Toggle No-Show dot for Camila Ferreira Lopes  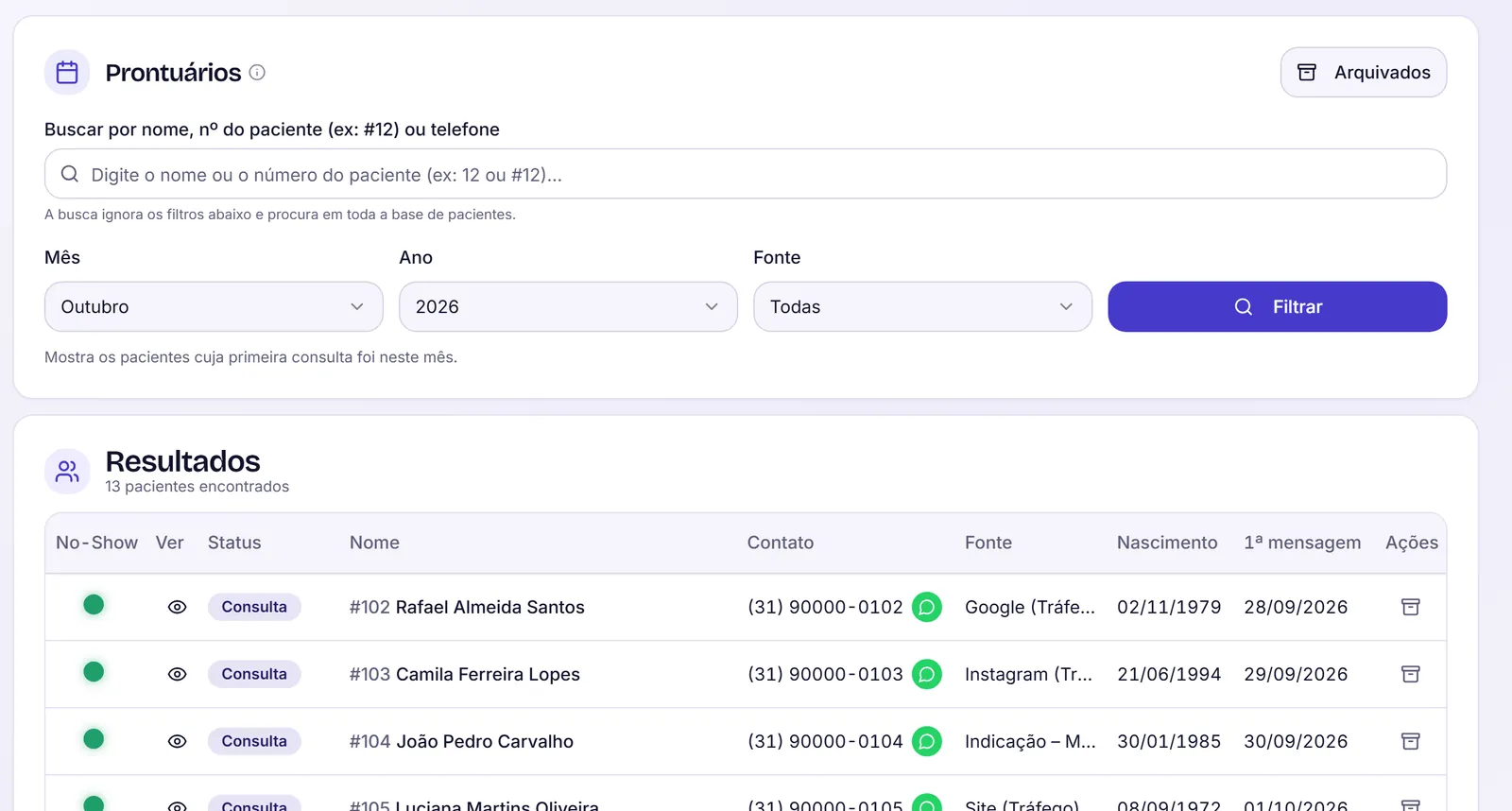[94, 671]
